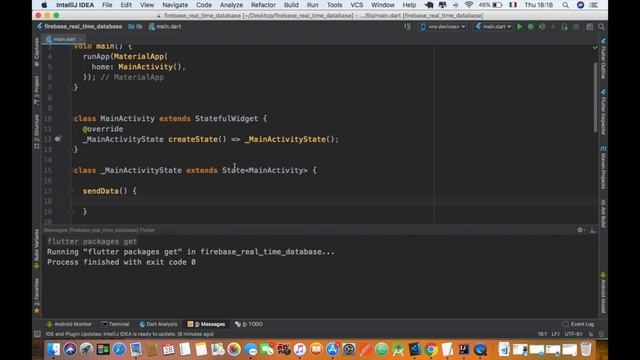This screenshot has height=360, width=640.
Task: Open the Structure tool window strip
Action: click(36, 131)
